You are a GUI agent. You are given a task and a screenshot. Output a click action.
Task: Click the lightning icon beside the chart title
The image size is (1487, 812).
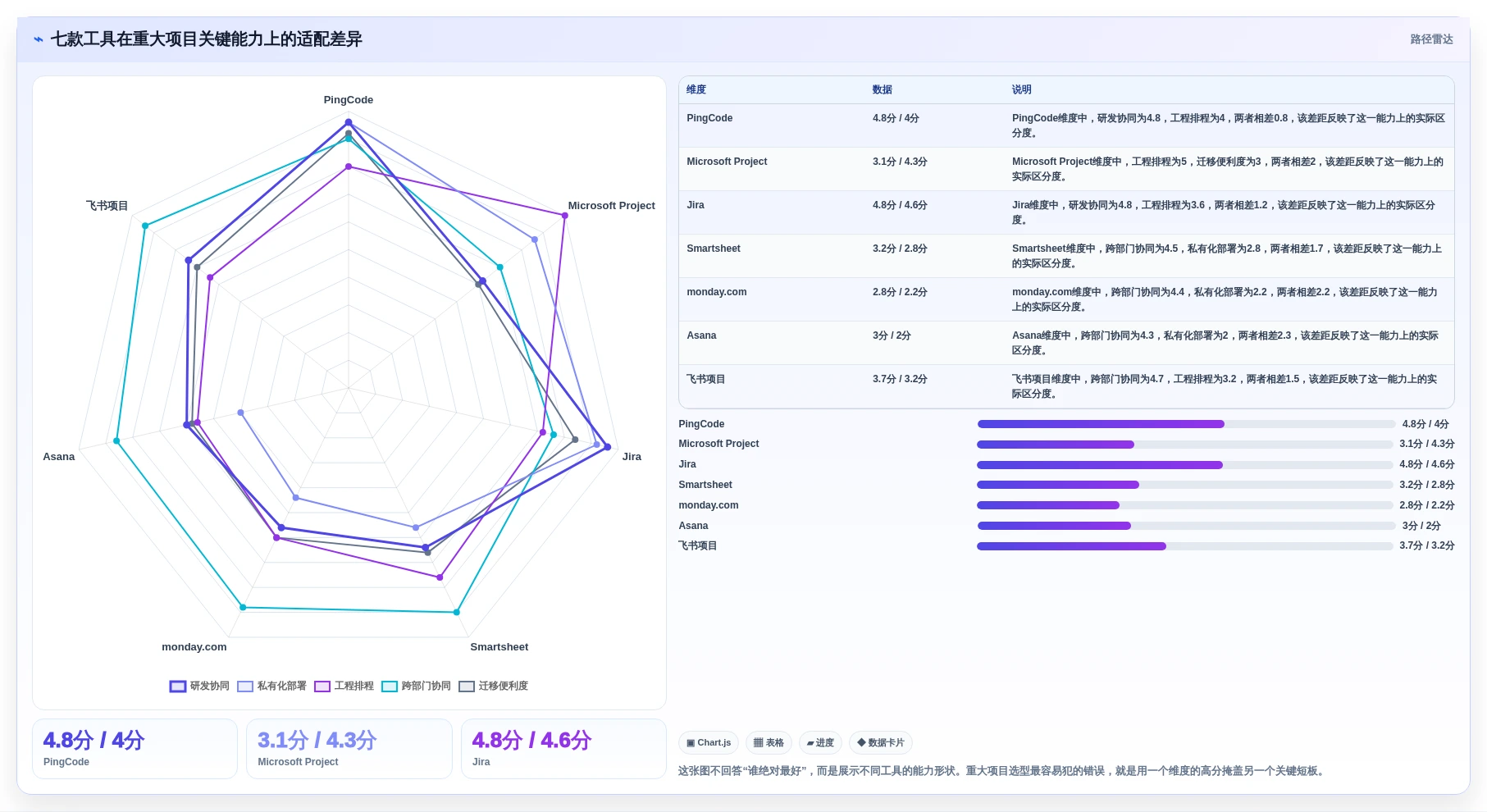(39, 39)
